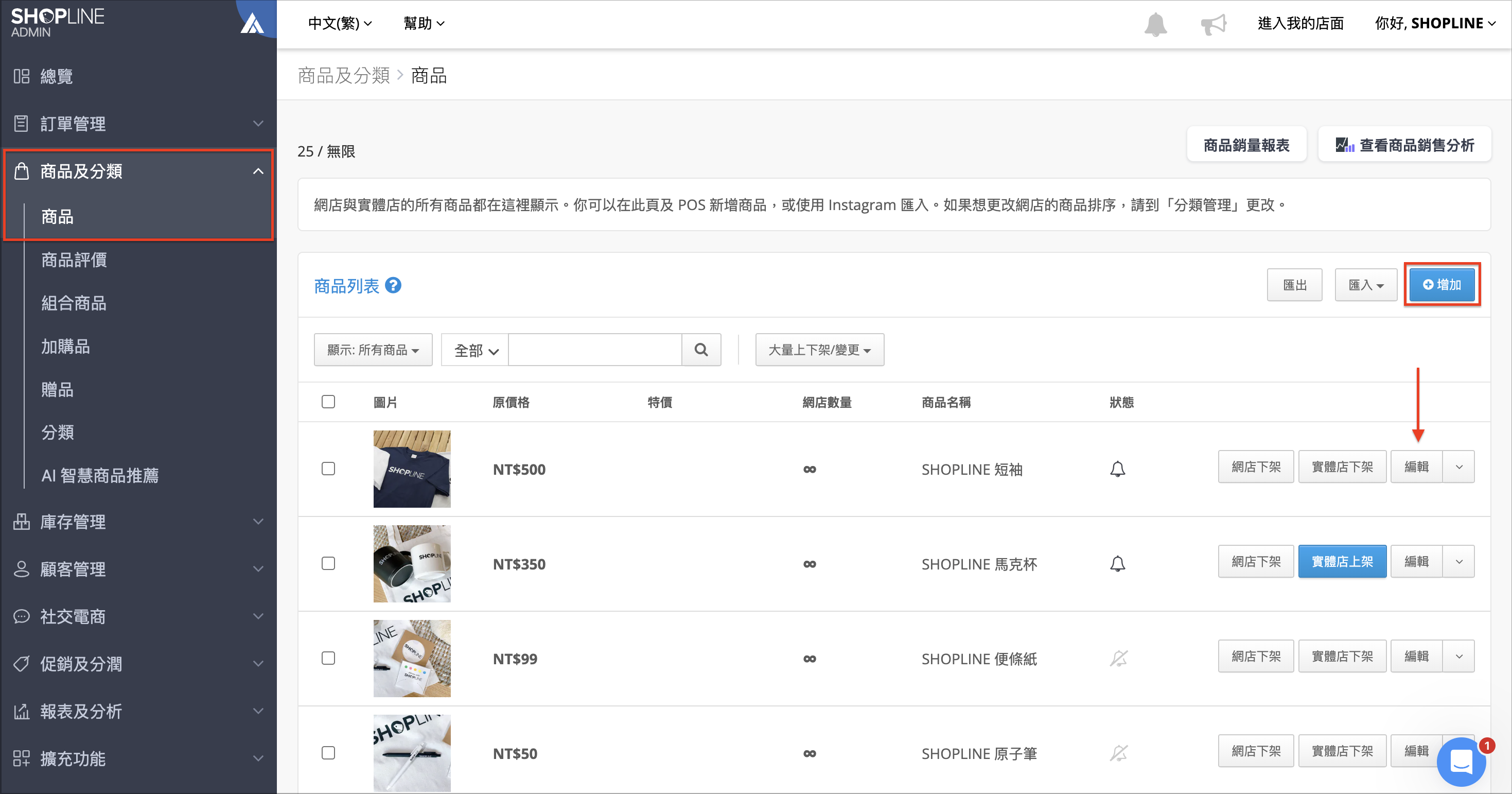Select 組合商品 in the sidebar submenu
Screen dimensions: 1512x794
[x=74, y=303]
